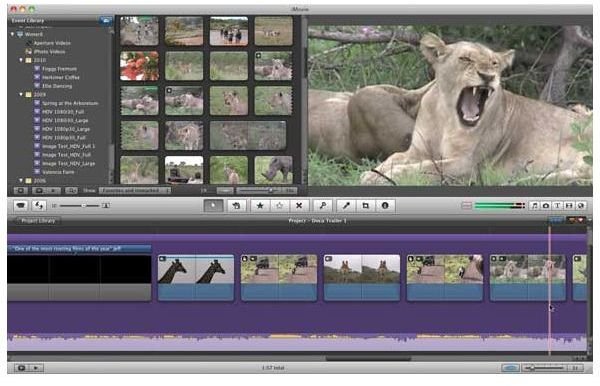Collapse the 2010 events folder

pyautogui.click(x=21, y=60)
